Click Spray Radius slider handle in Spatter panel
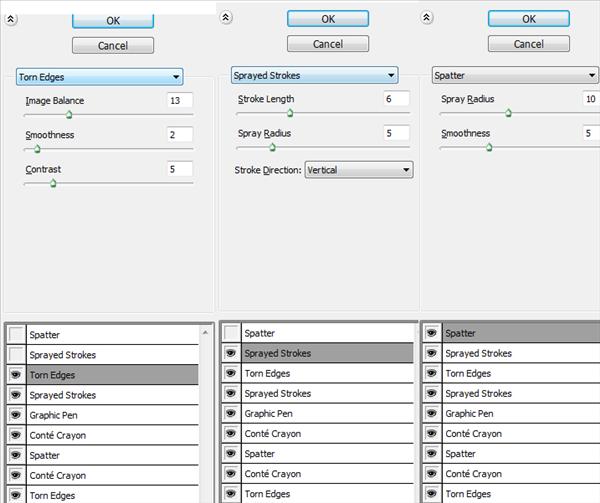The image size is (600, 503). tap(508, 113)
